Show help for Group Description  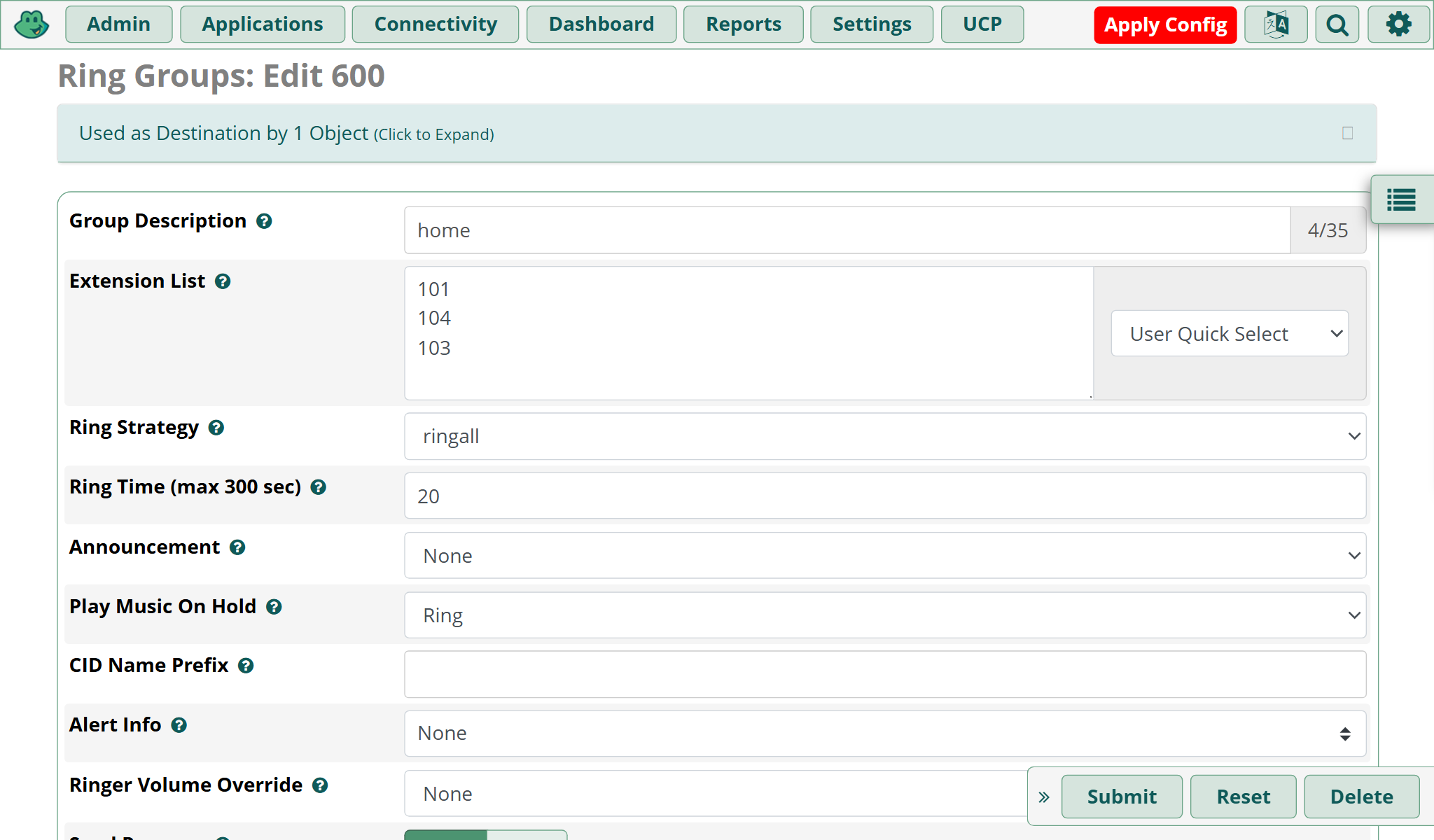click(x=264, y=221)
